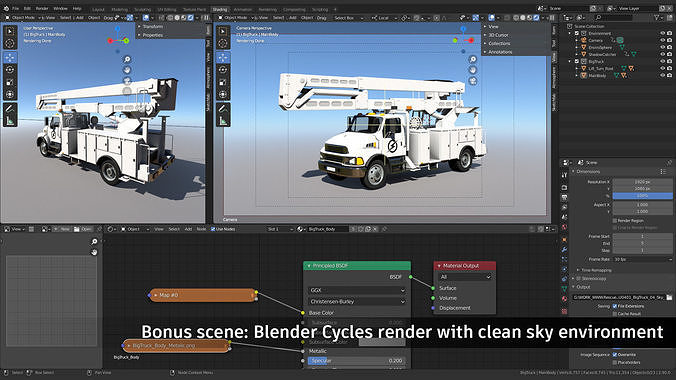Toggle camera view icon in Camera Perspective viewport
This screenshot has height=380, width=676.
(x=473, y=81)
